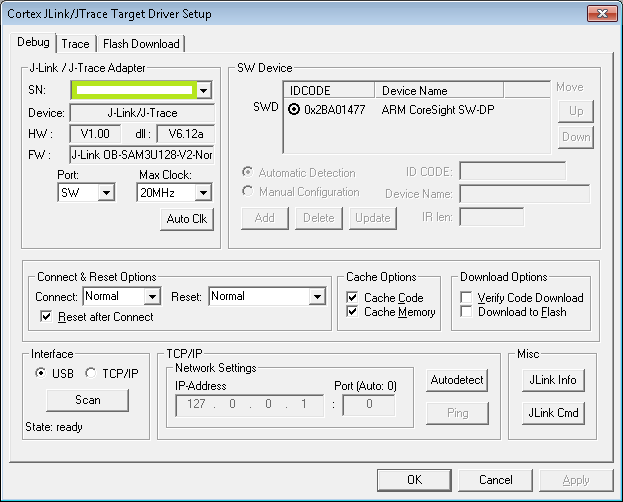Screen dimensions: 623x502
Task: Click the FW version field
Action: click(x=142, y=155)
